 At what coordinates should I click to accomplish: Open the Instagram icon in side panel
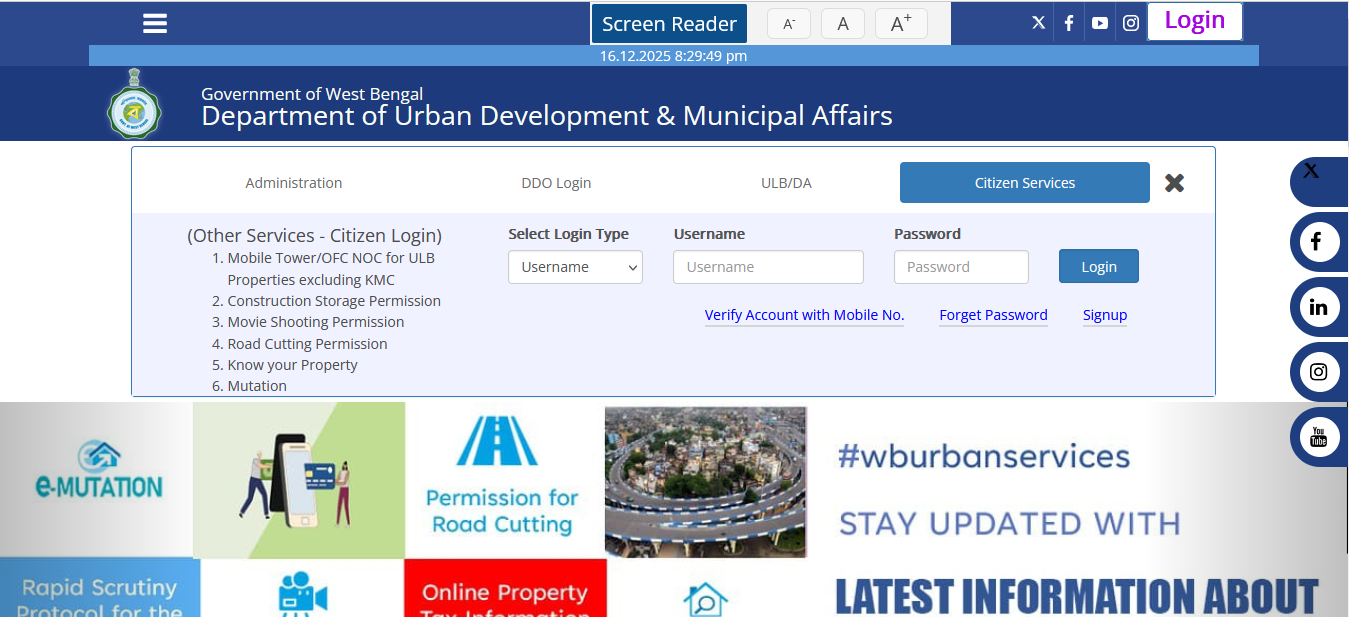tap(1318, 372)
